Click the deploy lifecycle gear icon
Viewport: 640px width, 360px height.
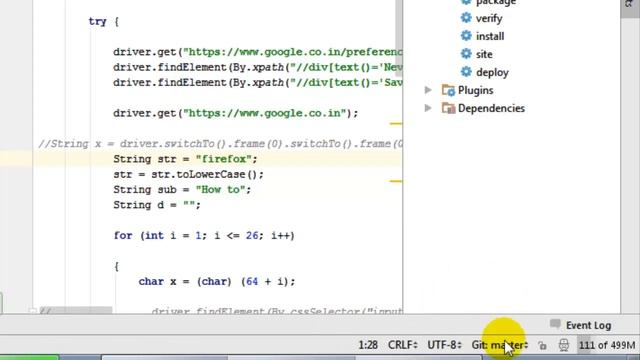pos(466,71)
